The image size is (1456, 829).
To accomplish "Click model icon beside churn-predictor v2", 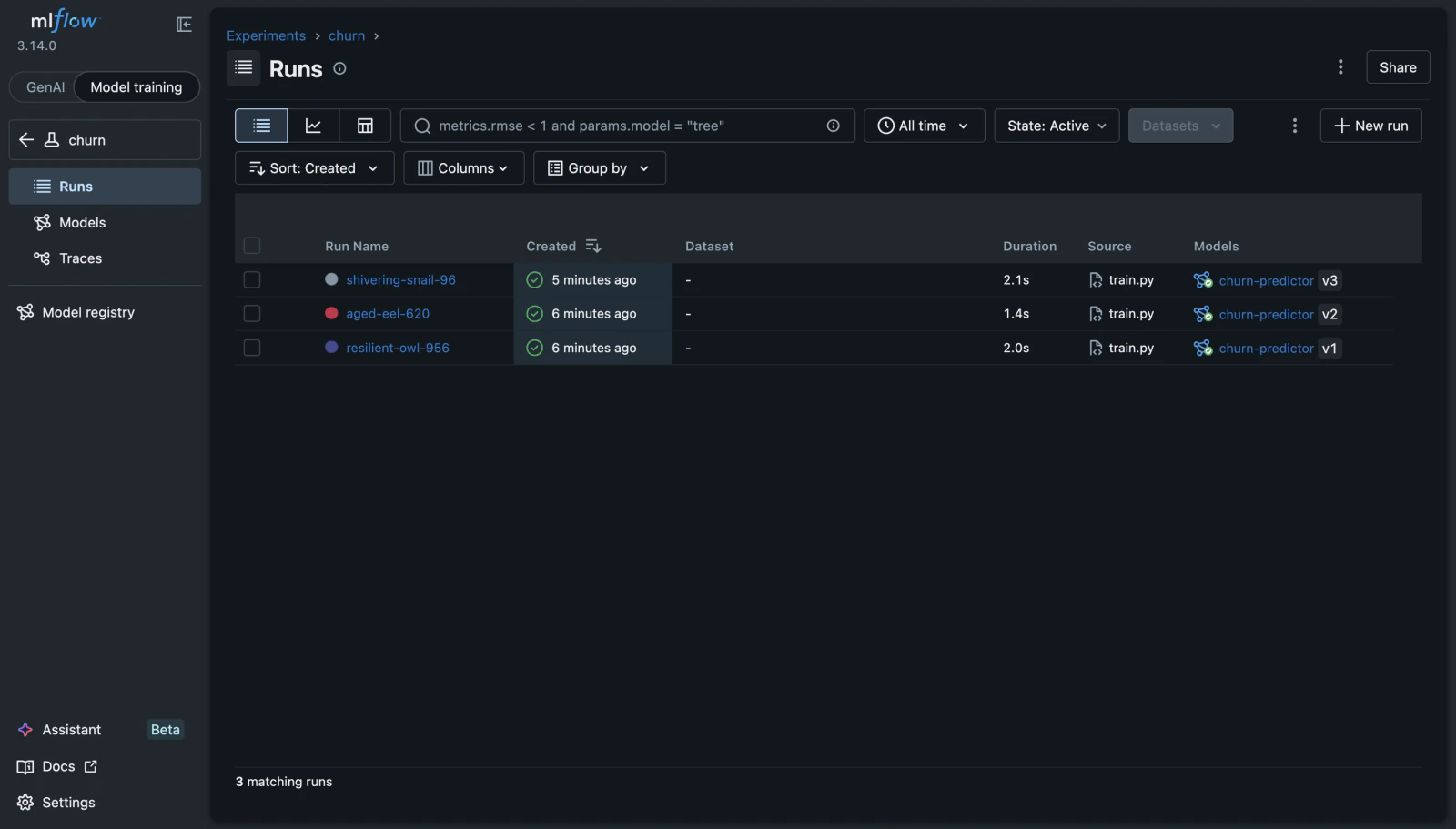I will (x=1203, y=314).
